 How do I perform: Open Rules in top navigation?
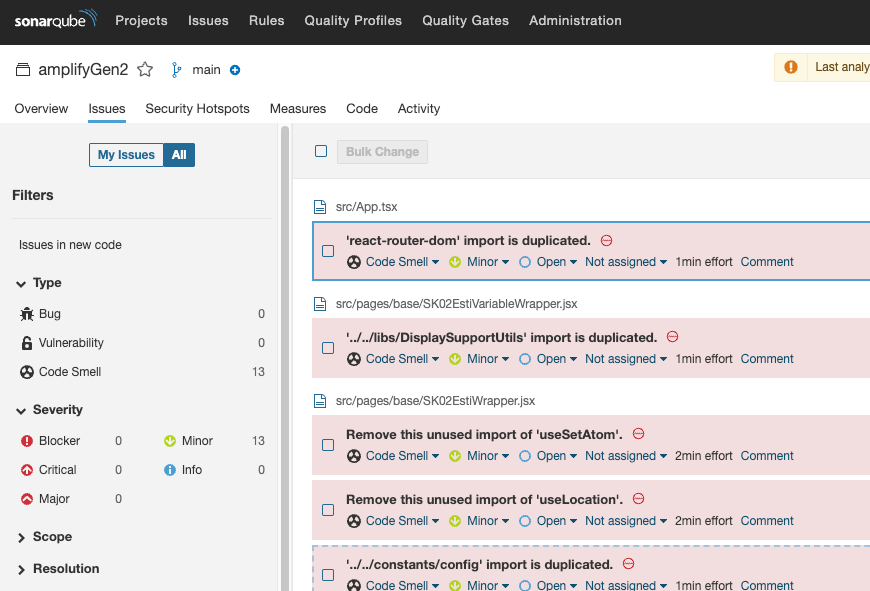266,21
